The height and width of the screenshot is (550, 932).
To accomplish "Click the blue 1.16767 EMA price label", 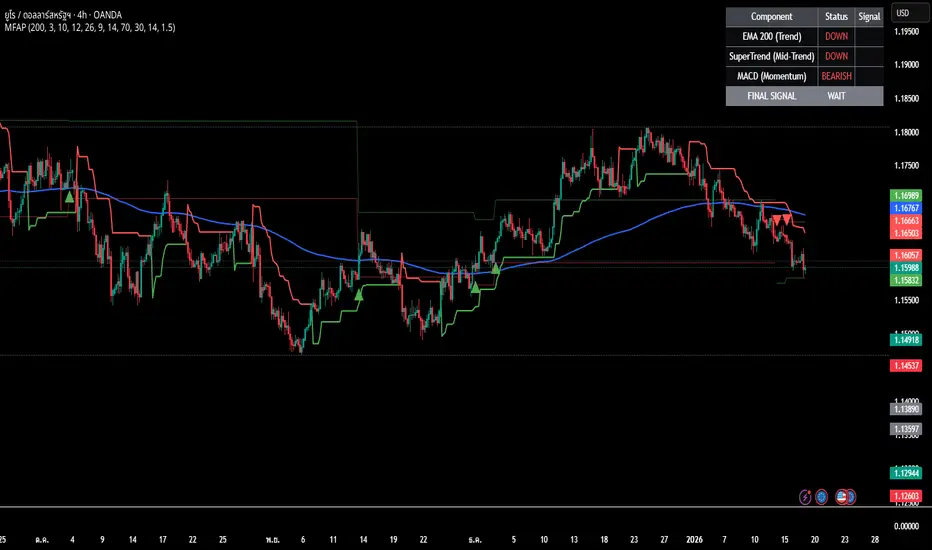I will coord(906,208).
